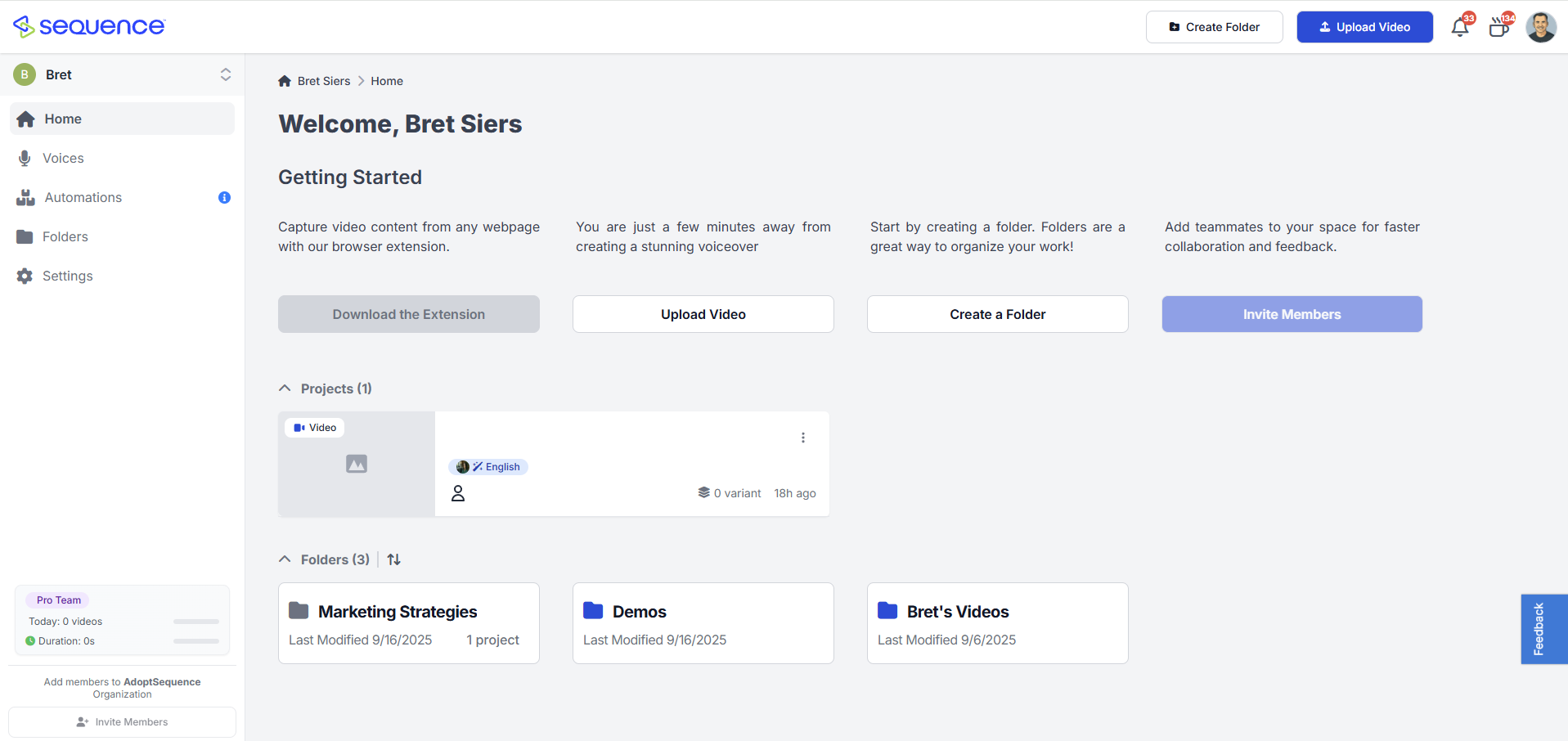Open Automations in the sidebar
Image resolution: width=1568 pixels, height=741 pixels.
tap(83, 197)
